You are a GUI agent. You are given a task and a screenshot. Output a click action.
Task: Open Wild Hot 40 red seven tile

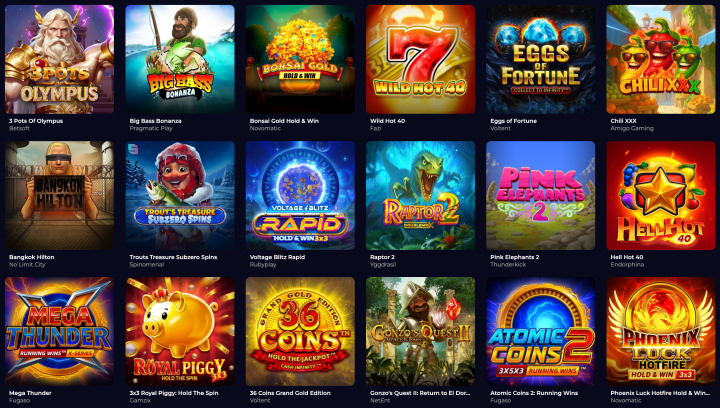coord(420,59)
